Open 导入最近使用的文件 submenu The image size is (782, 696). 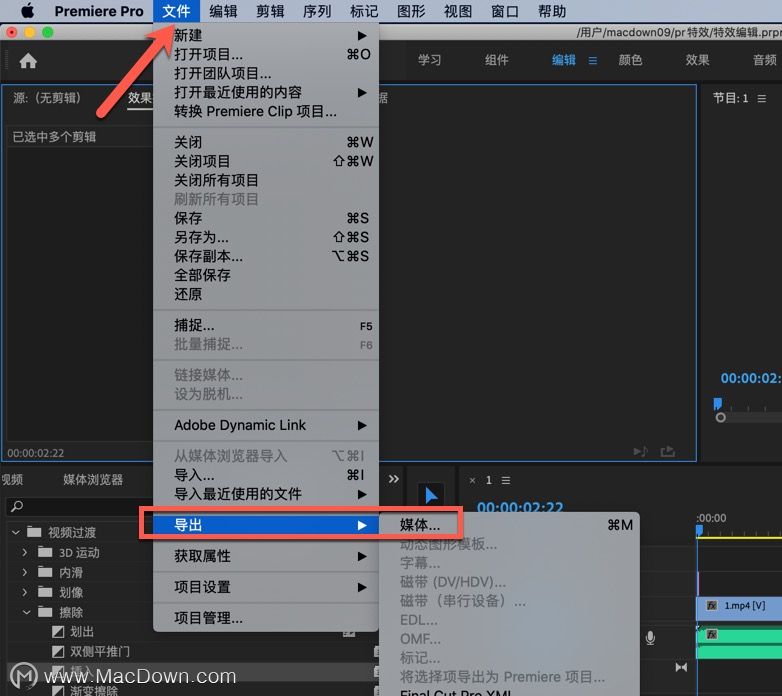(266, 494)
